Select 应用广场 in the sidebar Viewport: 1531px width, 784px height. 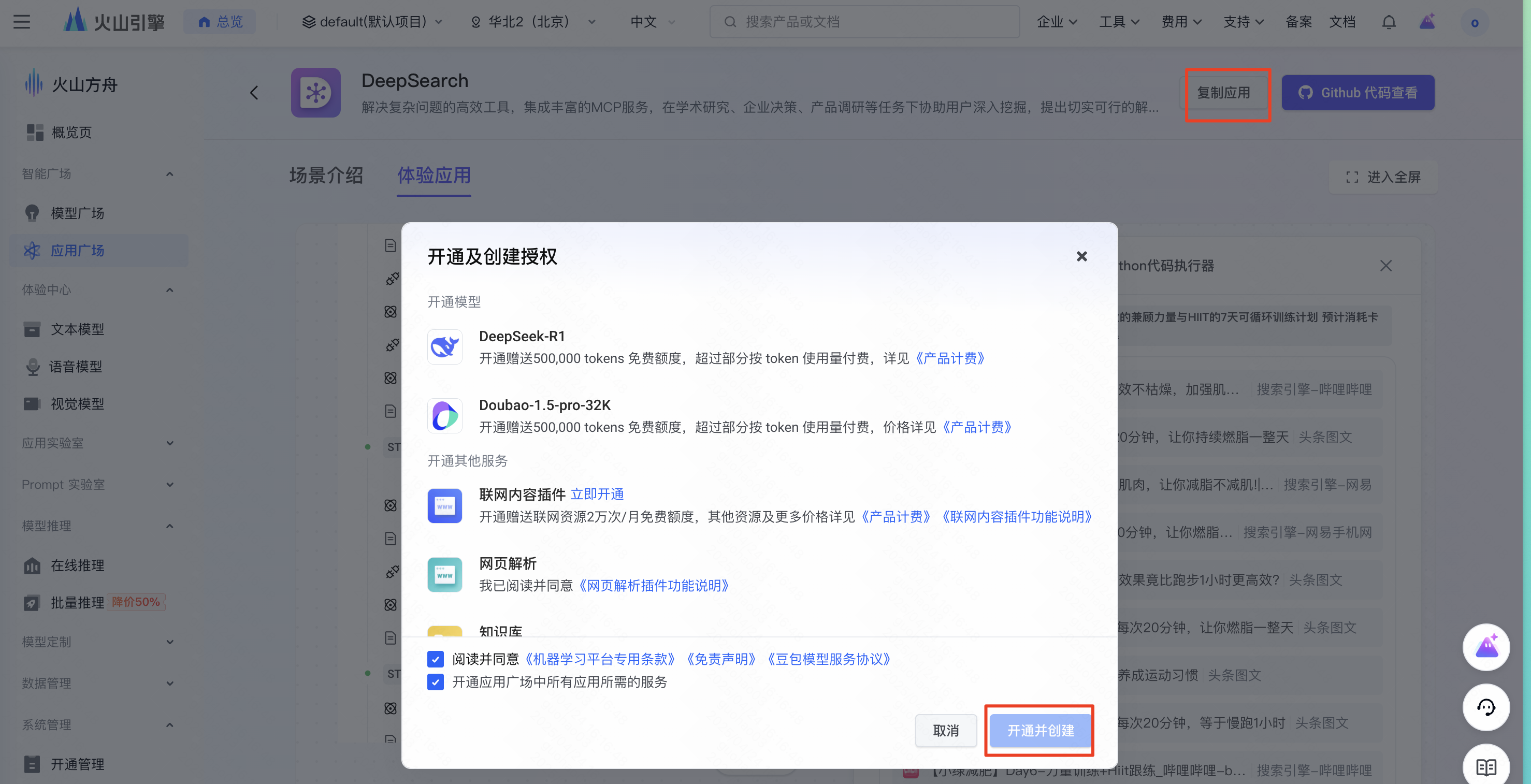(98, 250)
